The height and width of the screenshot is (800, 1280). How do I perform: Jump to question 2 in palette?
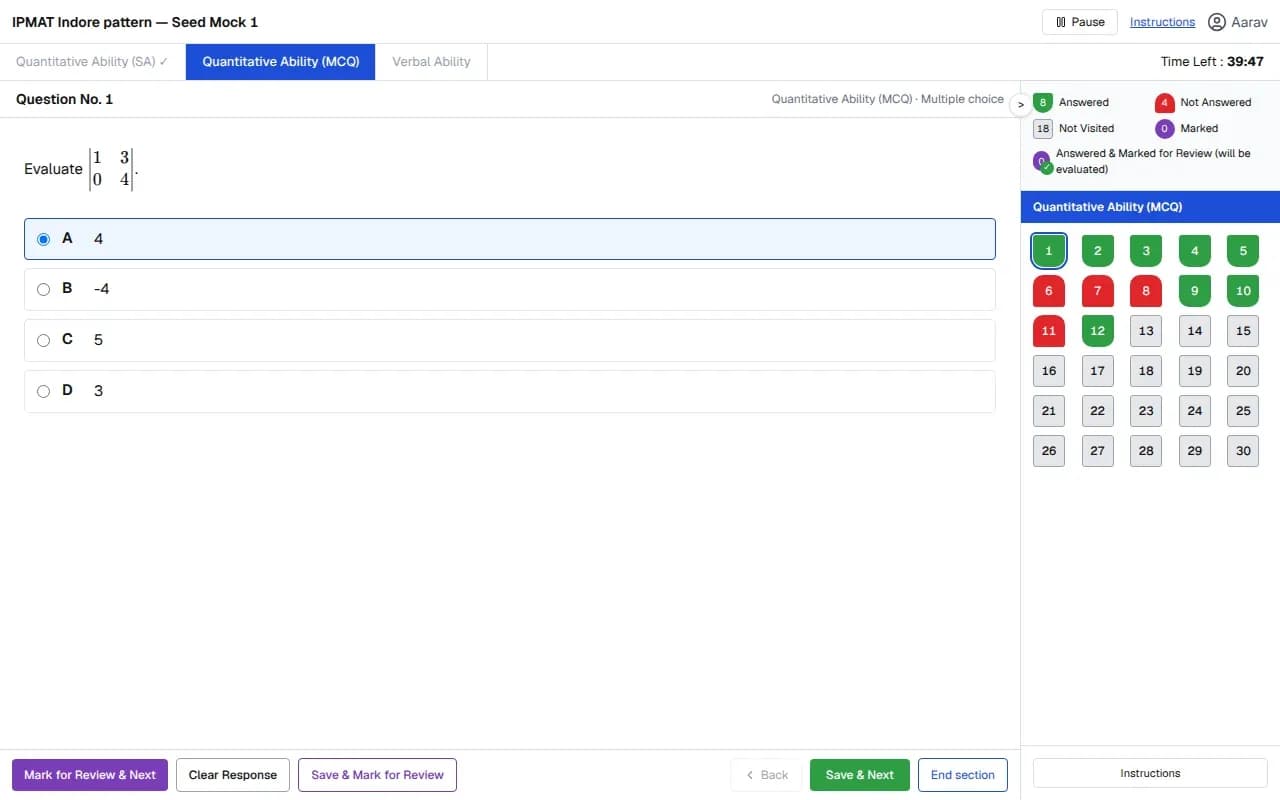click(1097, 250)
